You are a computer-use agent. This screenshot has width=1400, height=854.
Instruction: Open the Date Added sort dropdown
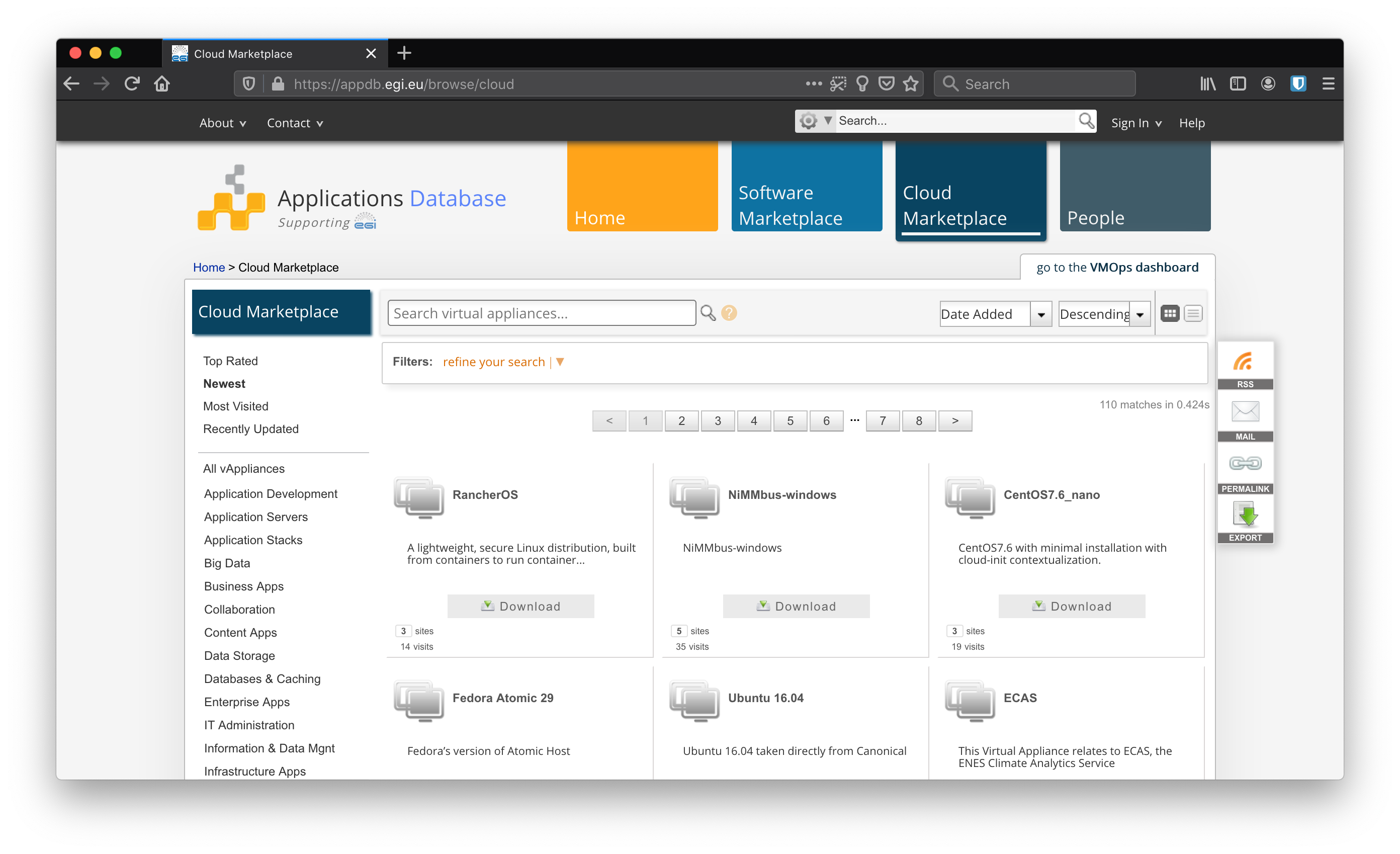coord(994,313)
